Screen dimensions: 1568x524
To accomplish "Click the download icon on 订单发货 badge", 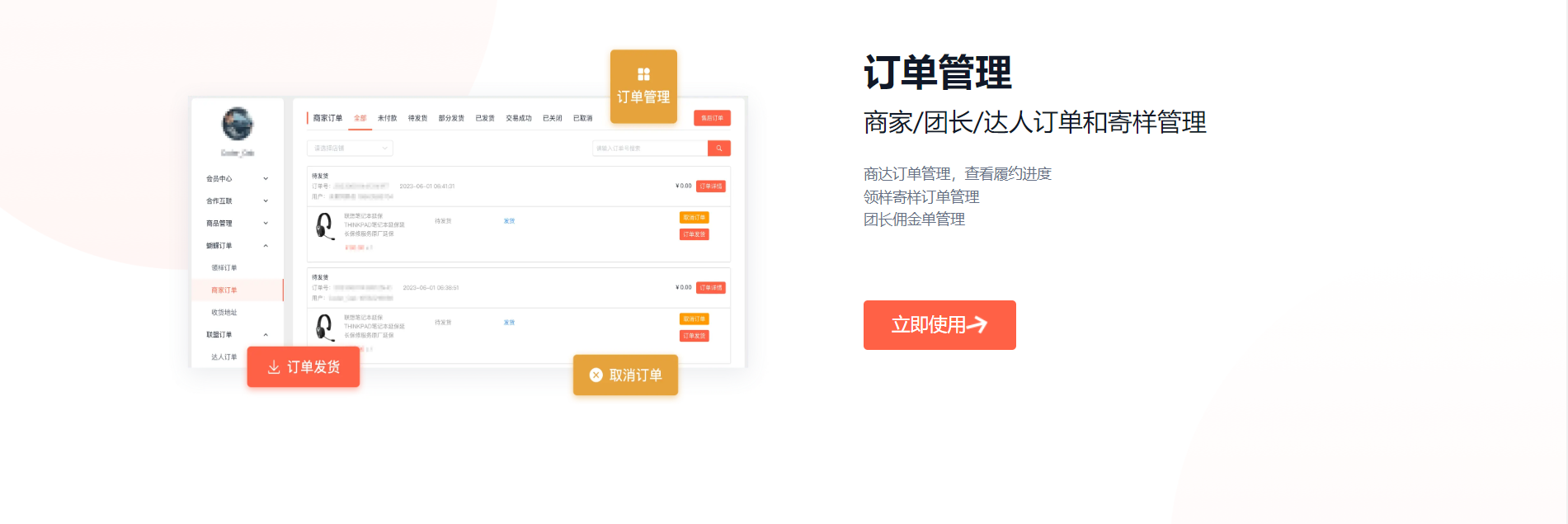I will click(274, 367).
